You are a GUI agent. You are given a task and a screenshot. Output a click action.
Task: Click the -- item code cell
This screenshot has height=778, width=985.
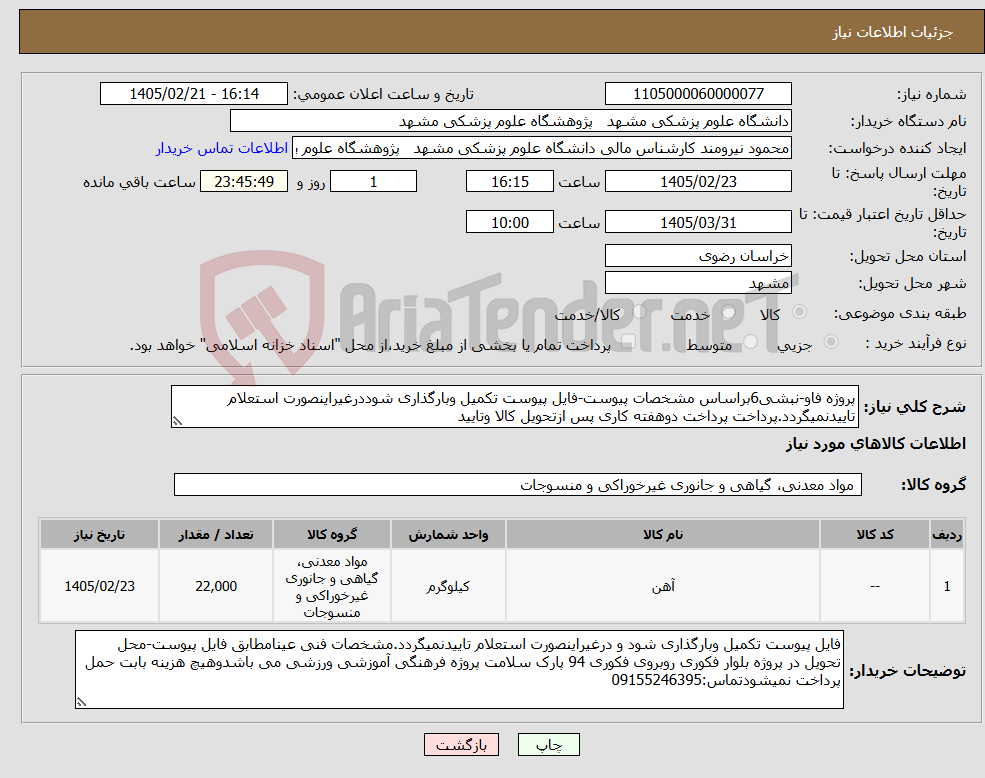click(874, 586)
